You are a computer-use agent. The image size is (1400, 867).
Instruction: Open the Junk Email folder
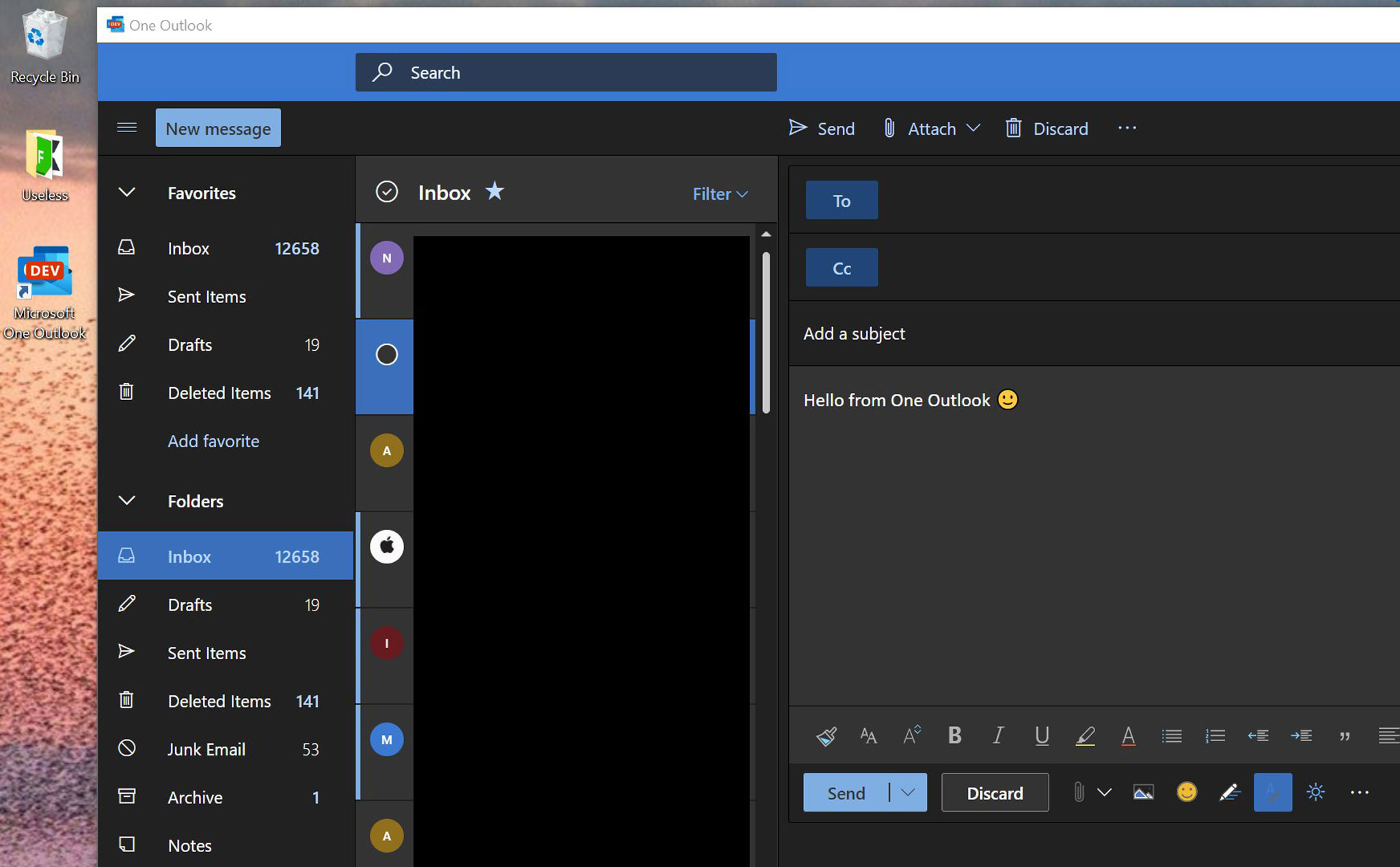coord(206,749)
